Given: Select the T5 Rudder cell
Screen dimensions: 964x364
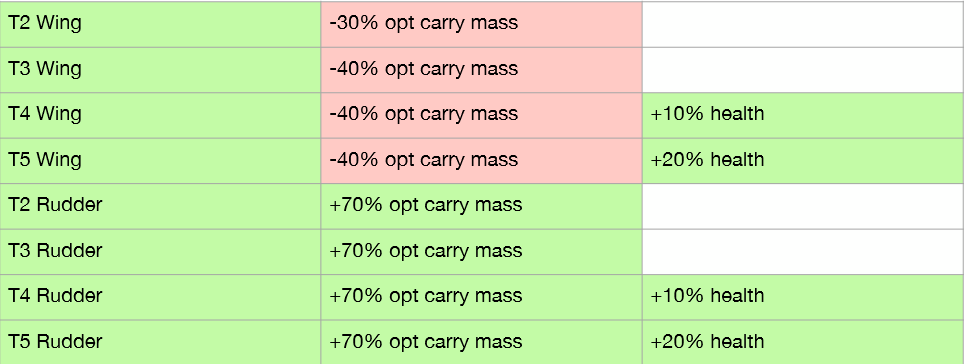Looking at the screenshot, I should (160, 342).
